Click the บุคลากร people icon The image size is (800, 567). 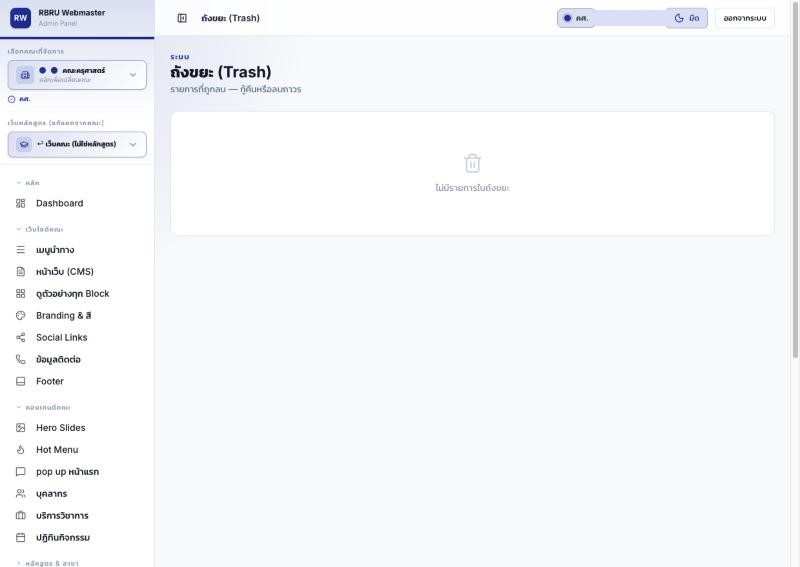20,494
